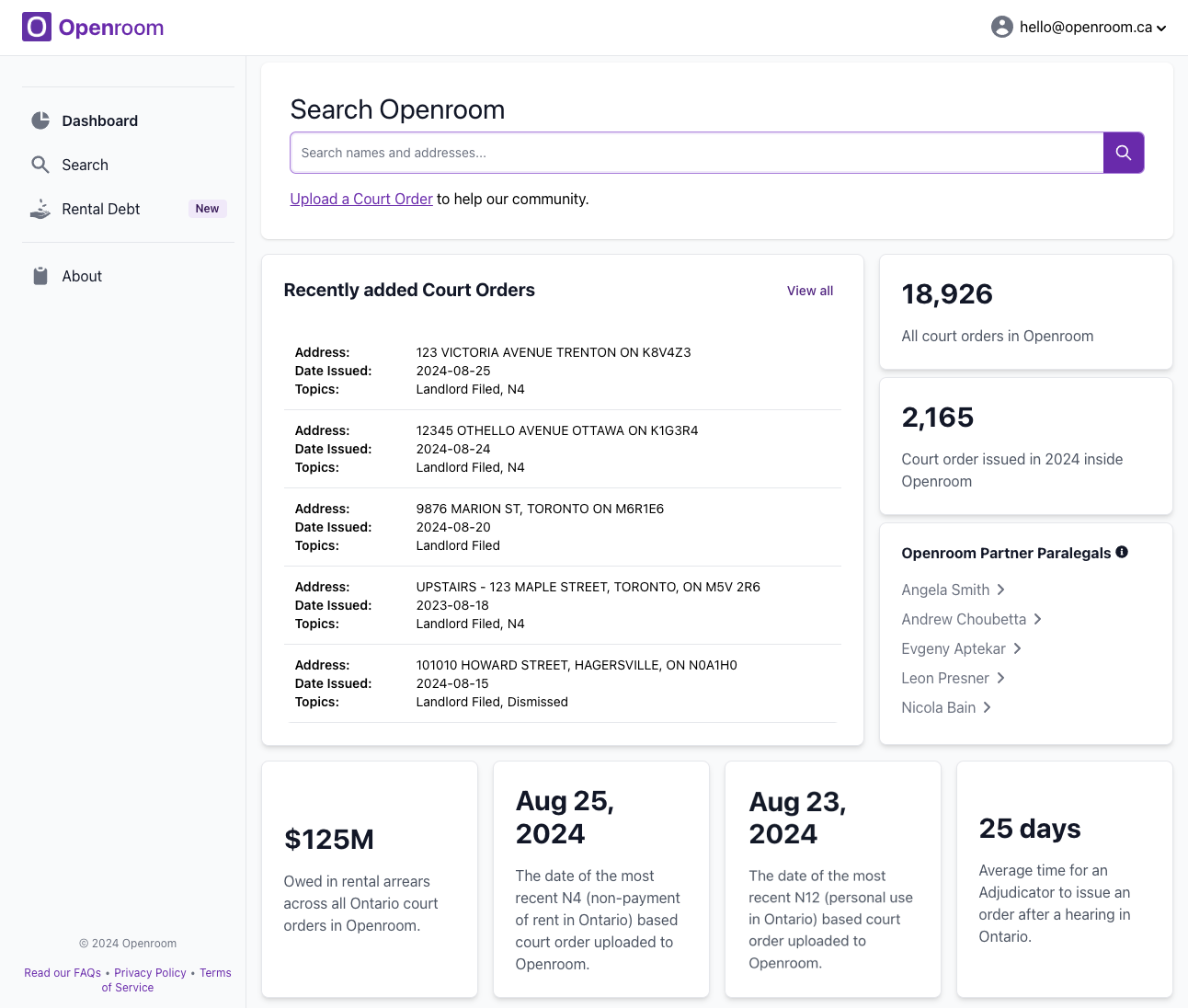The image size is (1188, 1008).
Task: Select Nicola Bain paralegal name
Action: (x=939, y=707)
